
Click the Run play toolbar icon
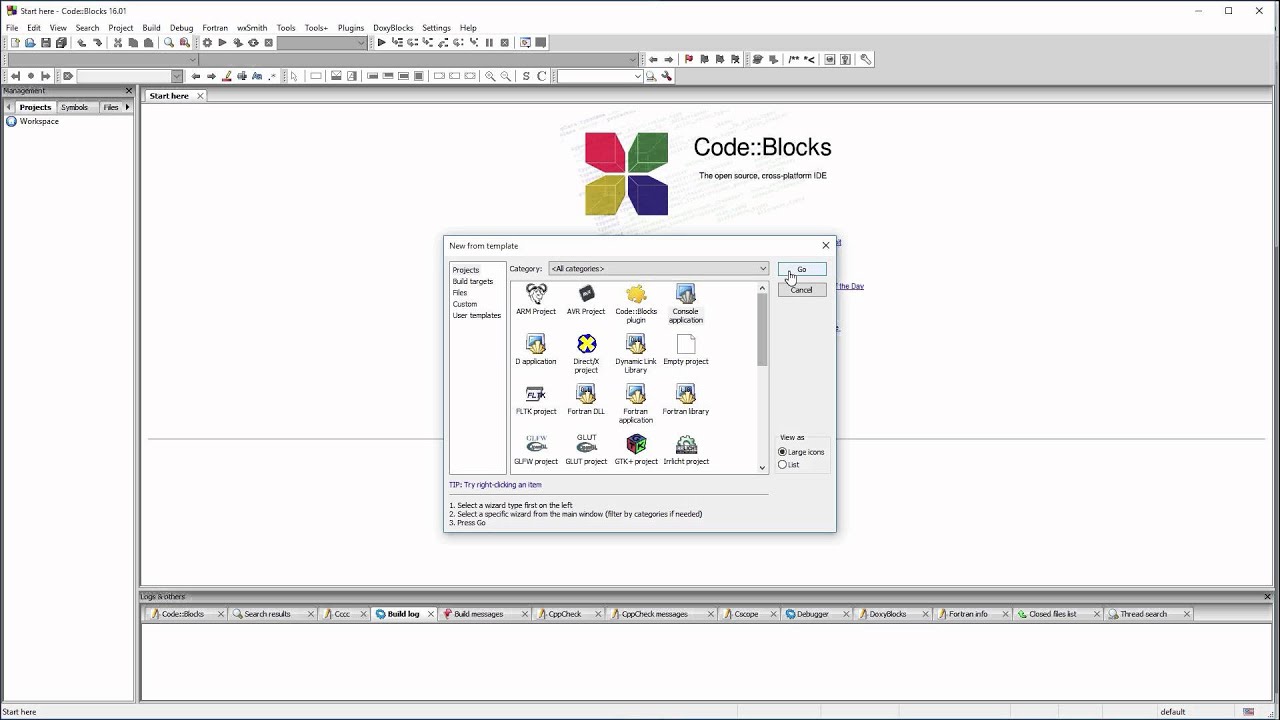click(x=222, y=43)
